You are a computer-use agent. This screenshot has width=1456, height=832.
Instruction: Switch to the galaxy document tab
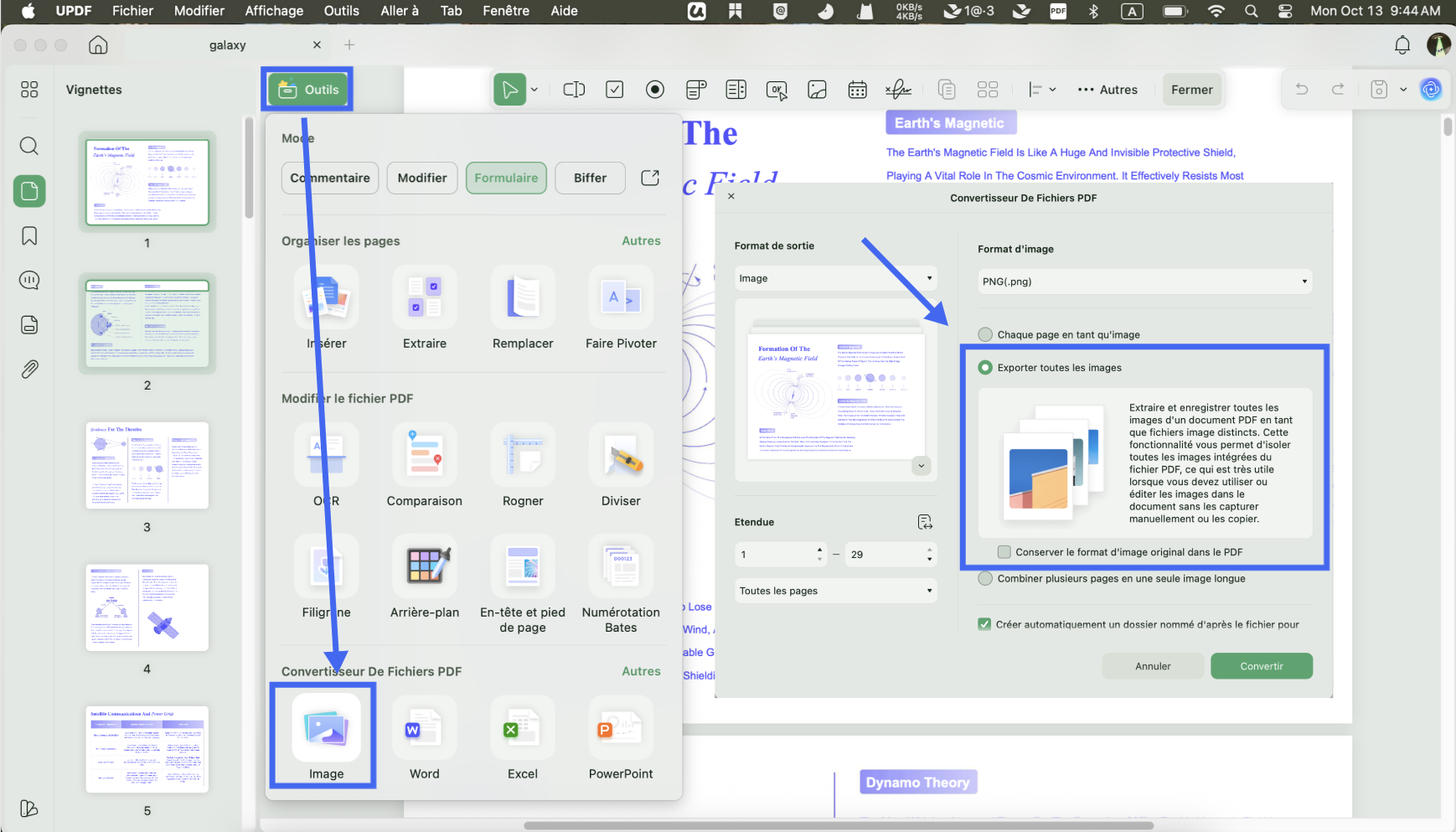(228, 45)
